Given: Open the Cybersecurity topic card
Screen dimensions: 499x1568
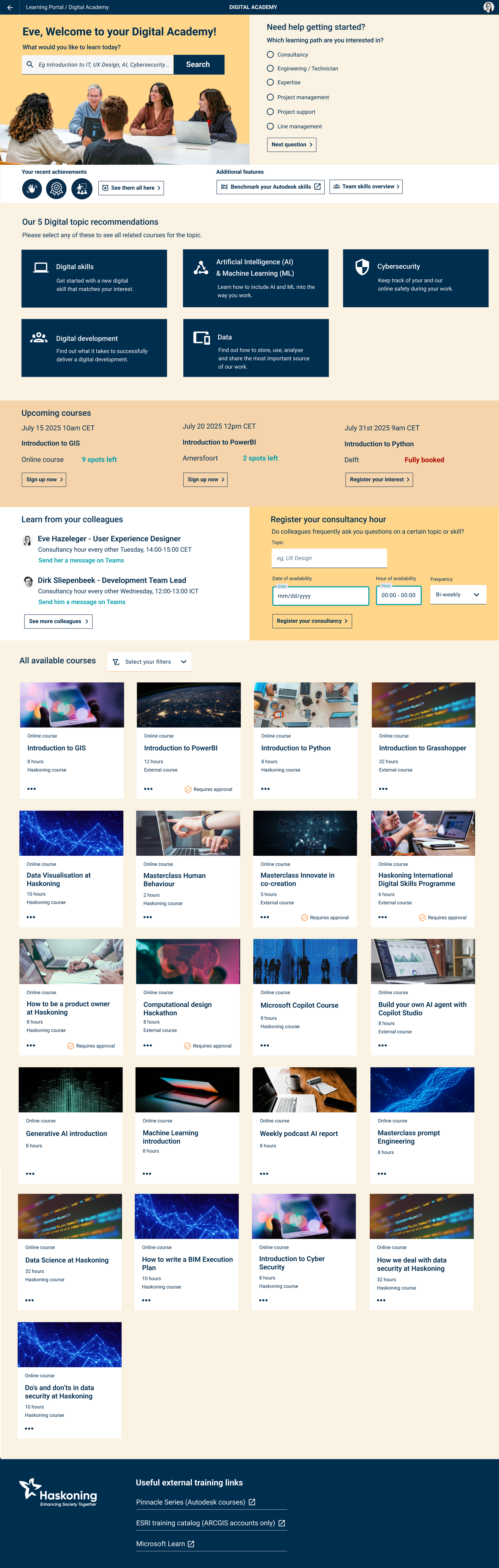Looking at the screenshot, I should tap(416, 278).
